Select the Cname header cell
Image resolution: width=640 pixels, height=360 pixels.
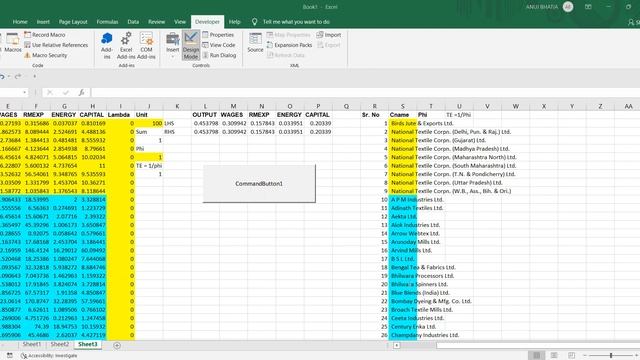tap(402, 115)
